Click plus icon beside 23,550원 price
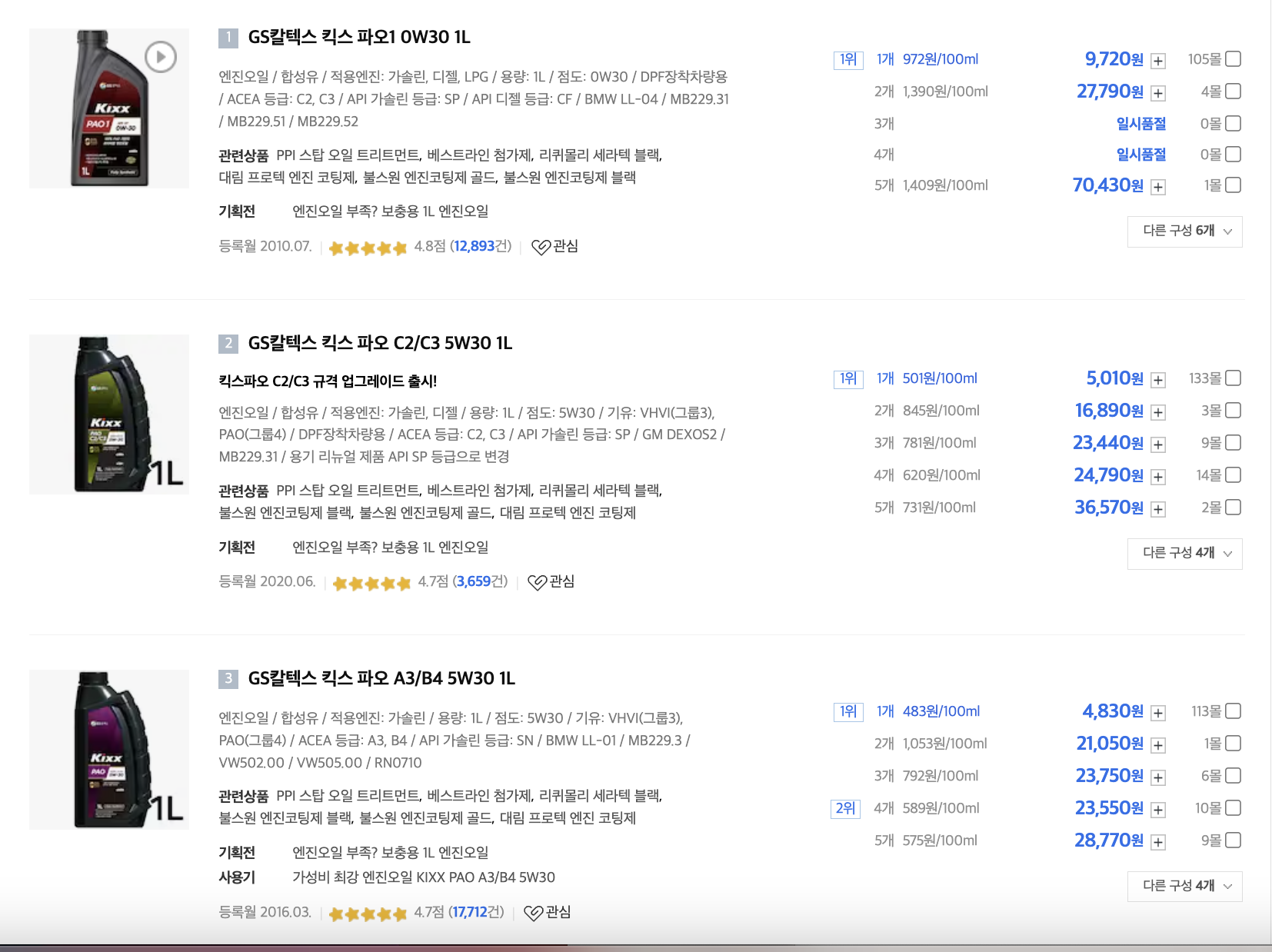1272x952 pixels. [1158, 810]
